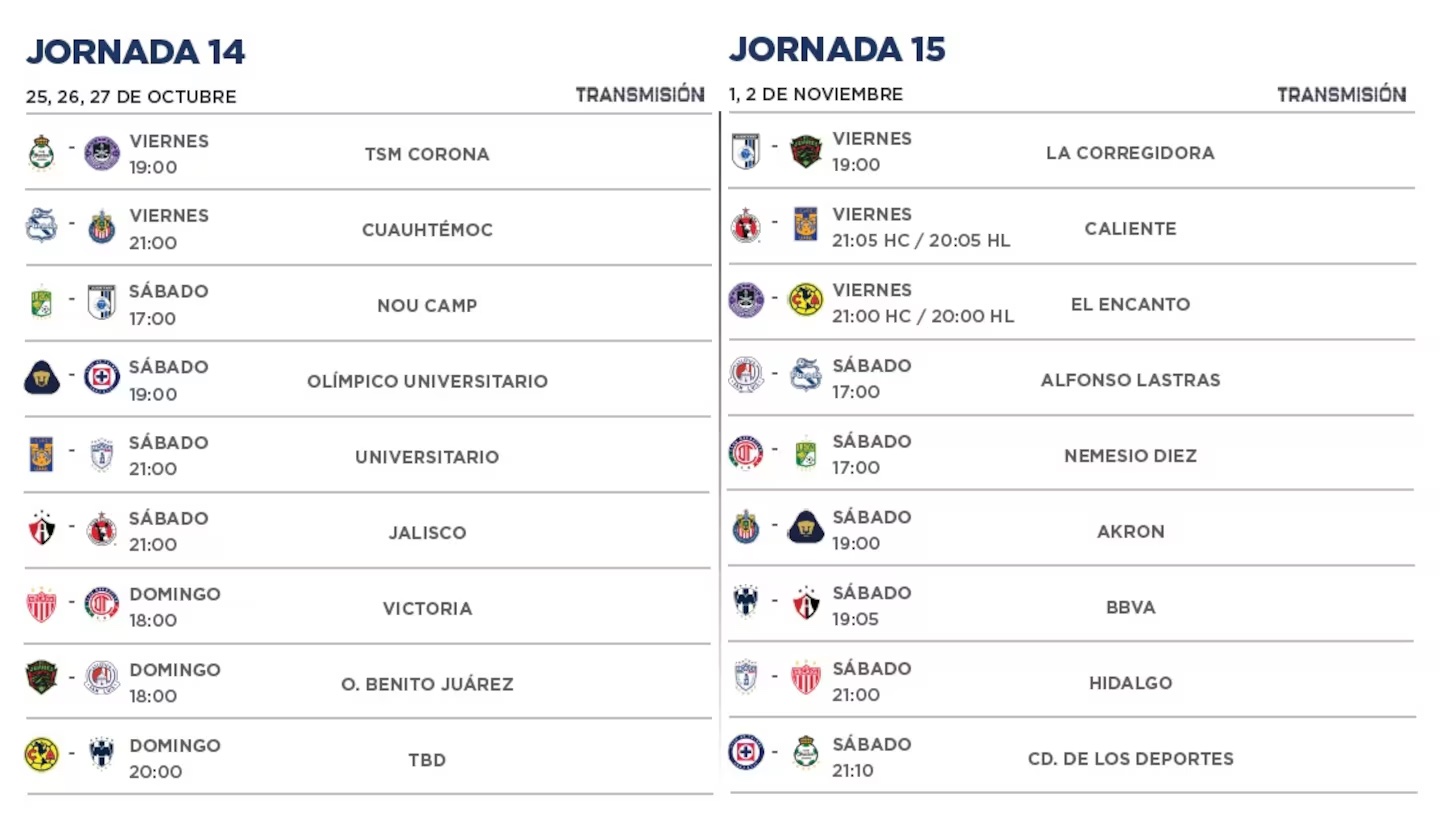The image size is (1440, 820).
Task: Click the Jornada 14 heading
Action: coord(135,52)
